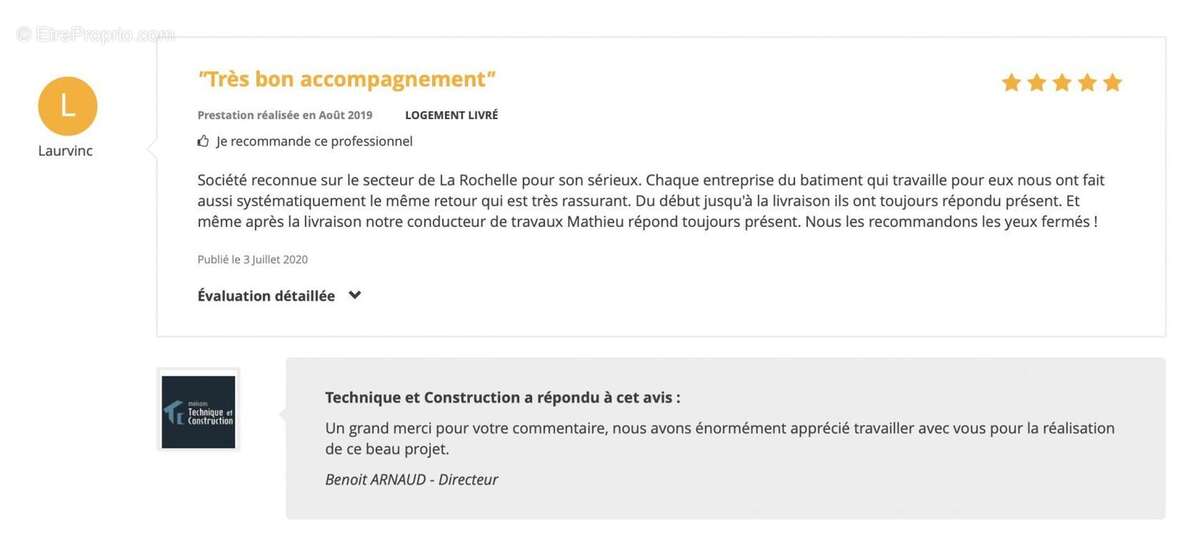
Task: Click the third rating star
Action: click(x=1062, y=83)
